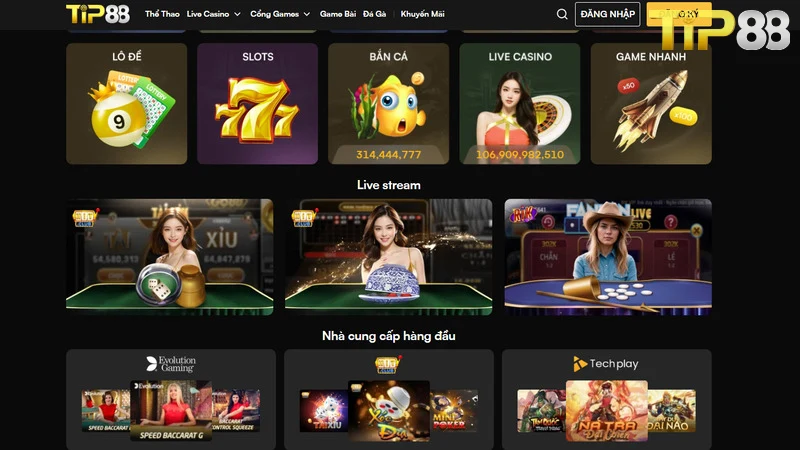Open the Lô Đề lottery ball tile
800x450 pixels.
(x=127, y=104)
